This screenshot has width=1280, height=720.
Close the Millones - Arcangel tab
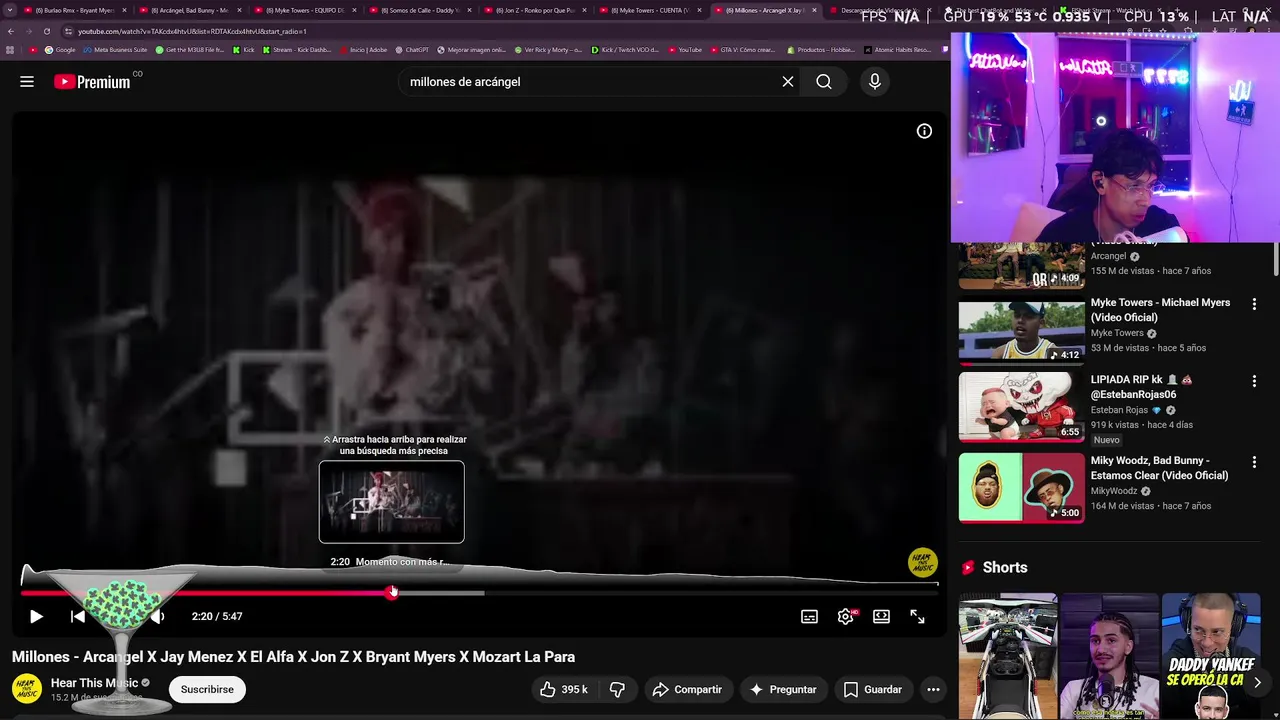click(815, 10)
